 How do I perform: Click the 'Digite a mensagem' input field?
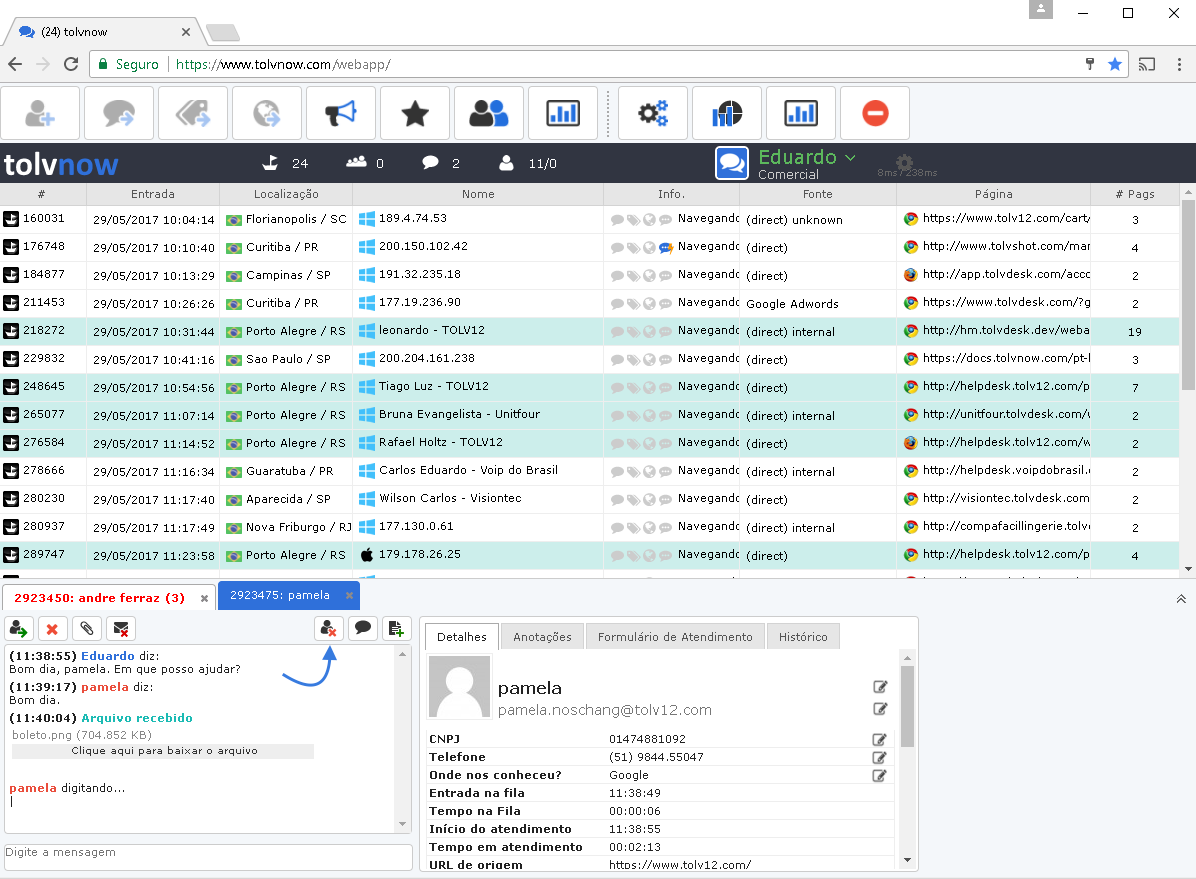click(208, 856)
